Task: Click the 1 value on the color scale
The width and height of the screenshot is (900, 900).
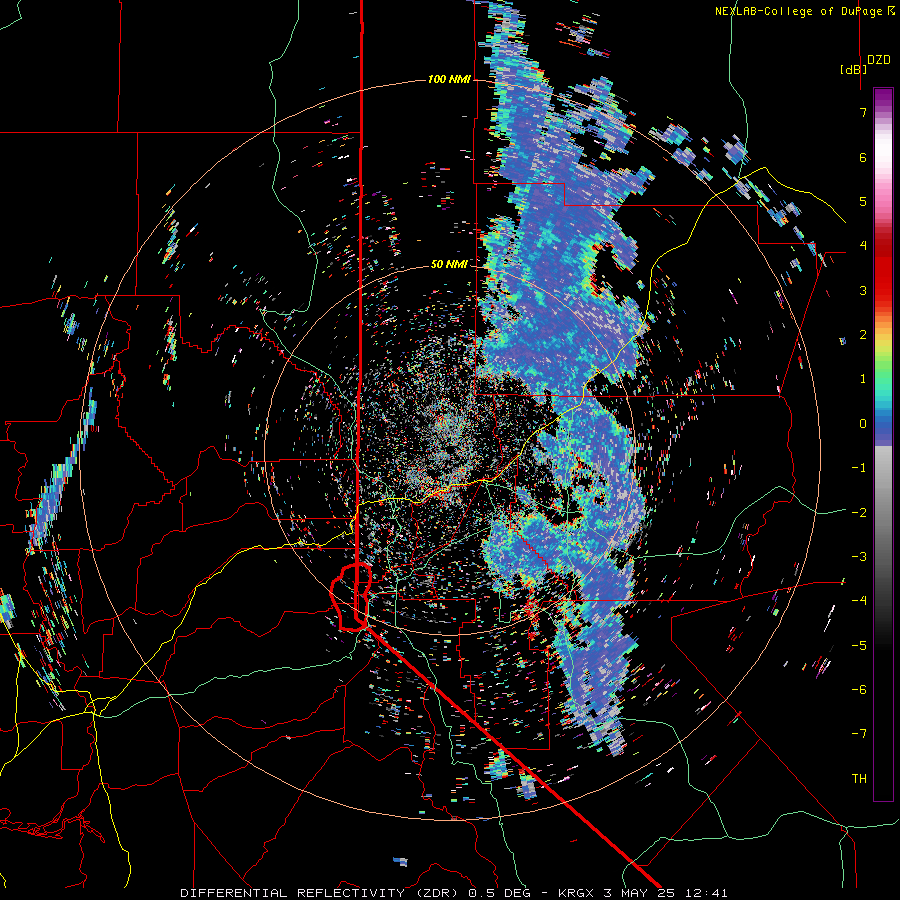Action: point(863,378)
